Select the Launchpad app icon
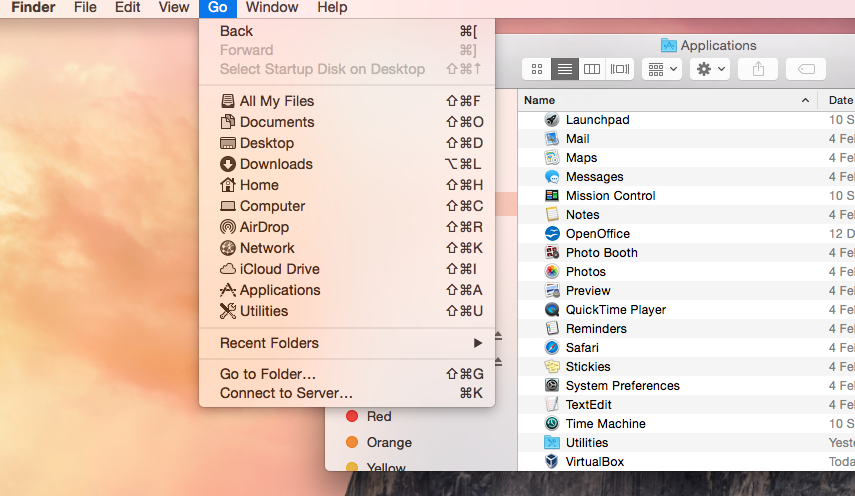 click(x=552, y=119)
